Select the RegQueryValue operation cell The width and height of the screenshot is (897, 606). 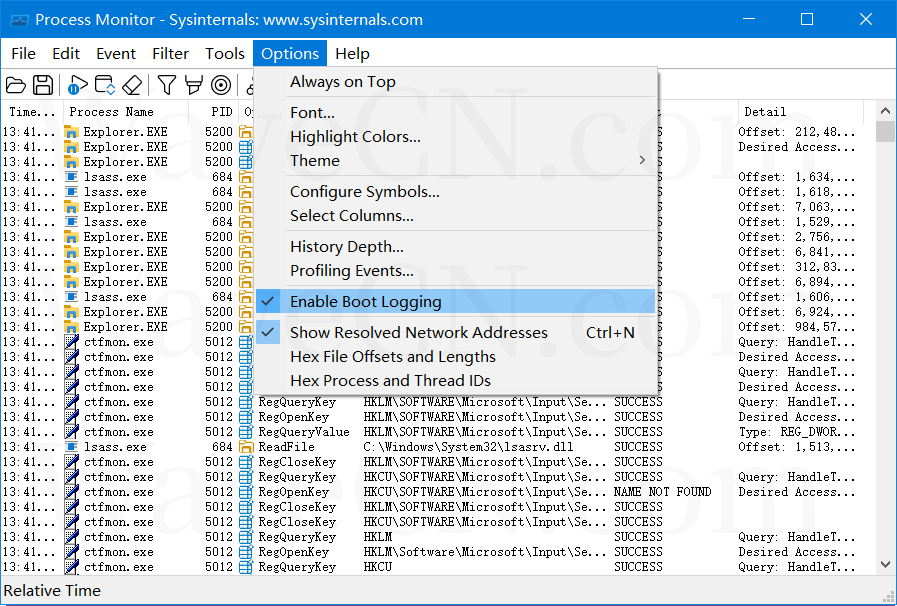tap(304, 432)
